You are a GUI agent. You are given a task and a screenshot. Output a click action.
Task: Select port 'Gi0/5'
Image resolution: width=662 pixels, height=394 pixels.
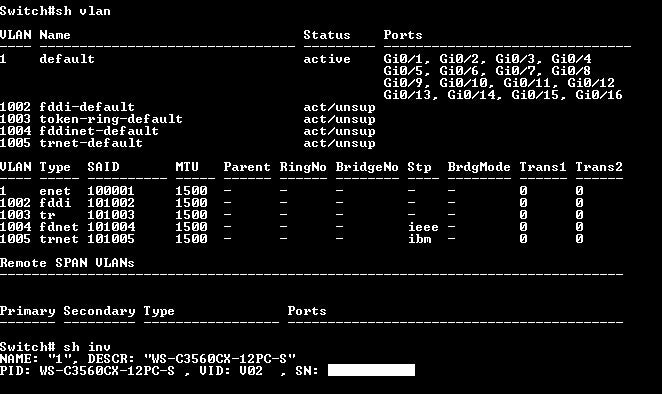pos(404,71)
